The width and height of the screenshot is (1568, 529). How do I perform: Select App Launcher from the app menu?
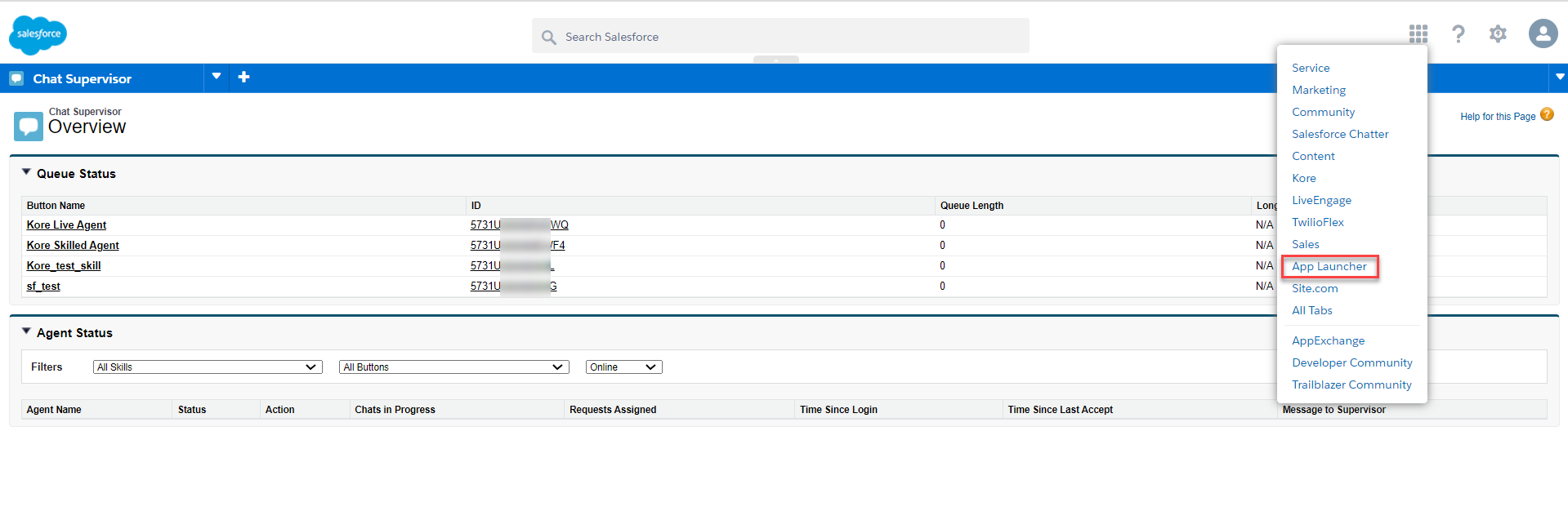[1329, 267]
